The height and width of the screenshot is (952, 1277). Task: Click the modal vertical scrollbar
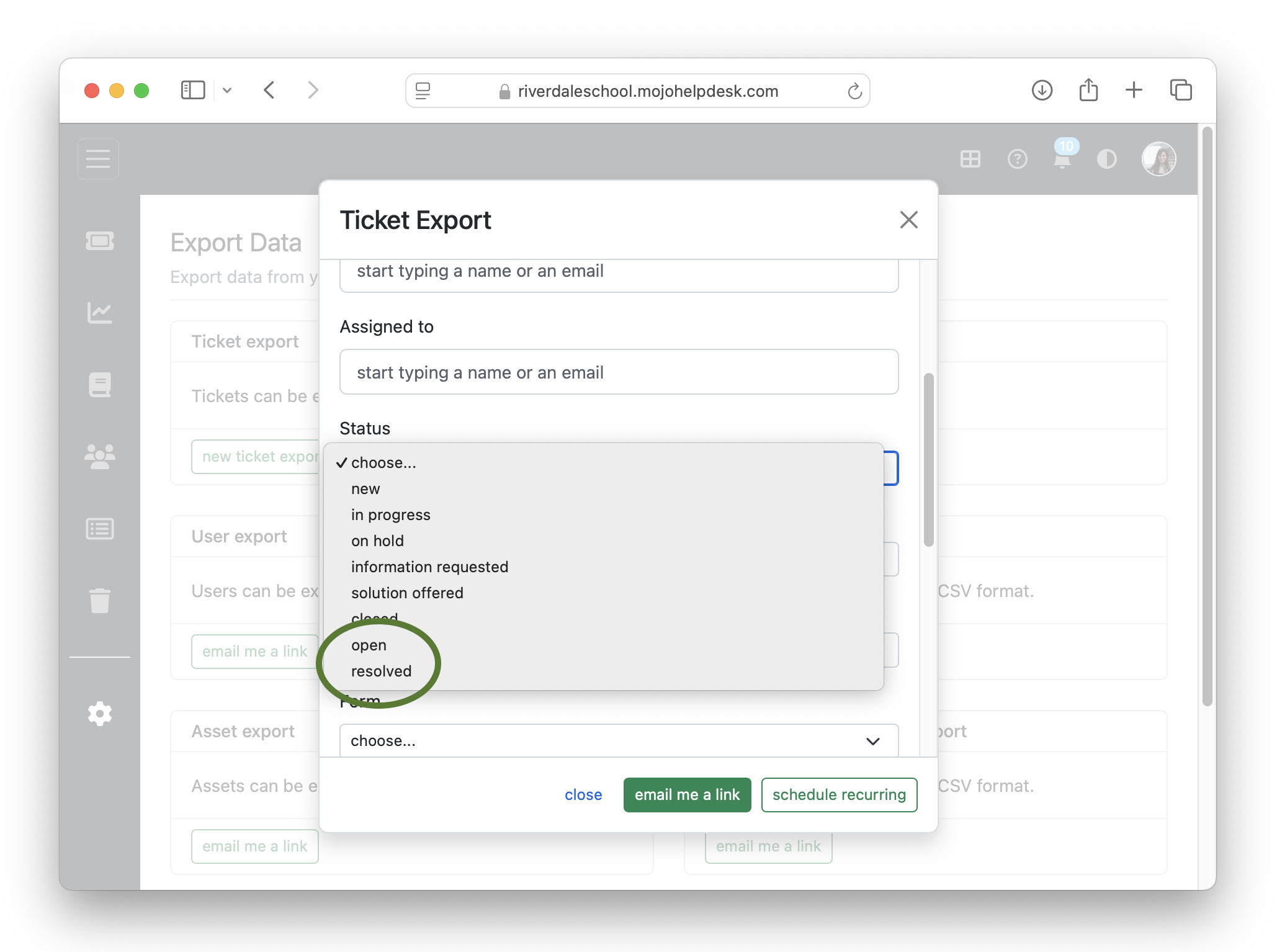(x=928, y=459)
